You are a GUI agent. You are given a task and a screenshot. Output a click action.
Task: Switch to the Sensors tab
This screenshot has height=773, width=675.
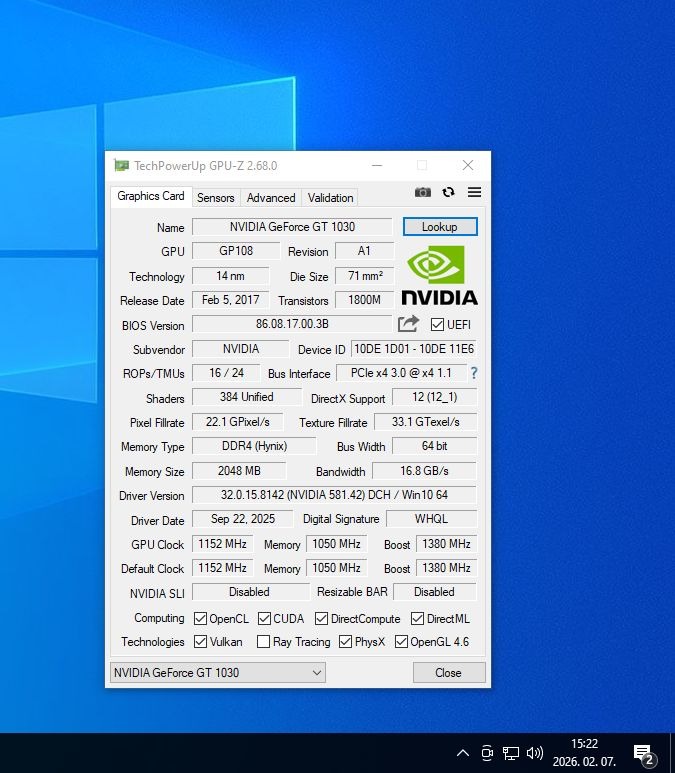(x=215, y=198)
